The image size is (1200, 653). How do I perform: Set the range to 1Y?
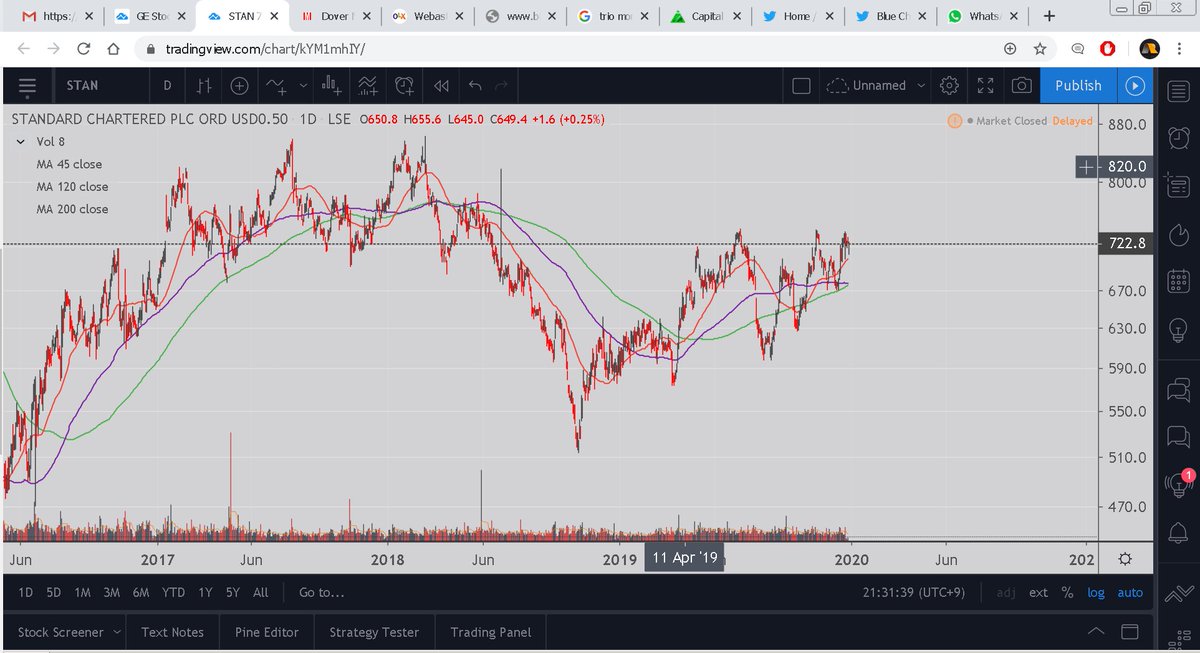pos(205,592)
